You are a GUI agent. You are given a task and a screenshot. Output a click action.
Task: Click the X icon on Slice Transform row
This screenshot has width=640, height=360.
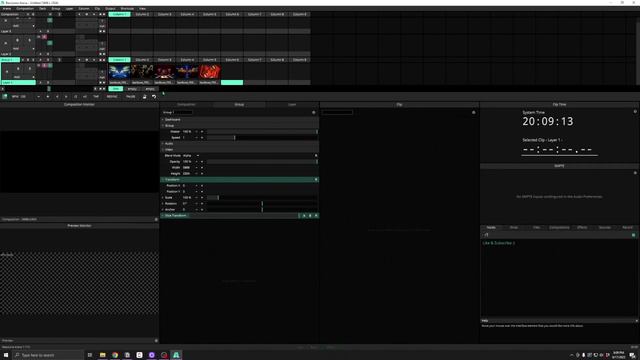316,216
